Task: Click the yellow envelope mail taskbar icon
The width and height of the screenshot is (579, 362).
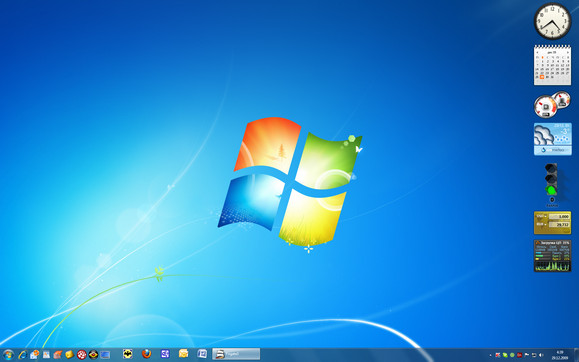Action: 183,354
